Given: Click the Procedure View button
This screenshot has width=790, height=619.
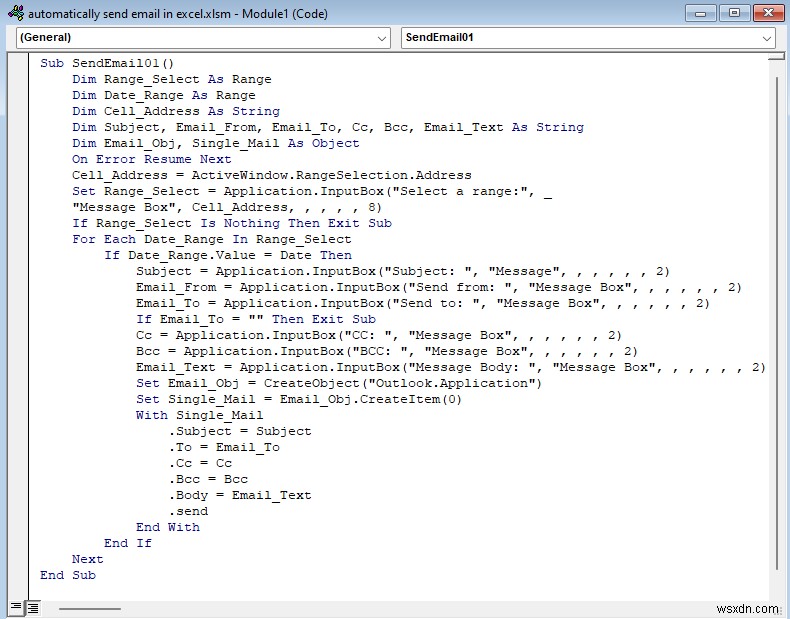Looking at the screenshot, I should [17, 607].
